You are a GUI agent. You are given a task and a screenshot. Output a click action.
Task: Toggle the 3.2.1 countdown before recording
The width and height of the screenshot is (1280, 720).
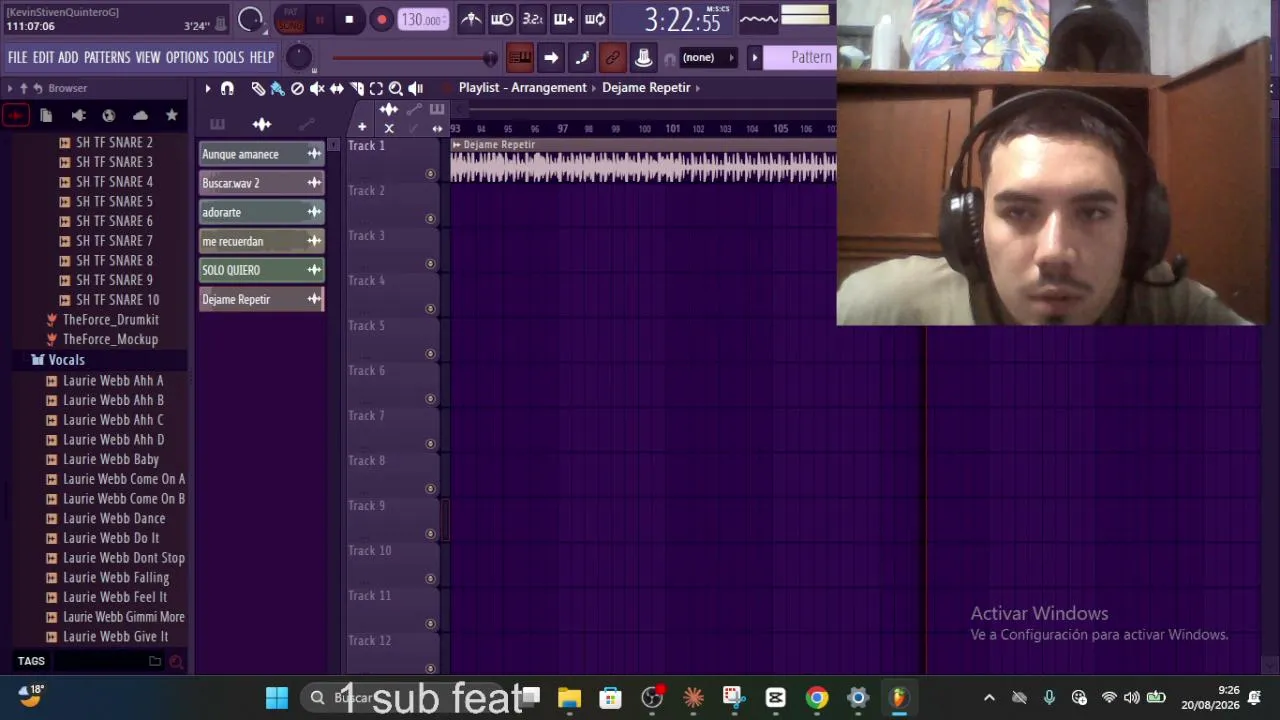pyautogui.click(x=533, y=19)
